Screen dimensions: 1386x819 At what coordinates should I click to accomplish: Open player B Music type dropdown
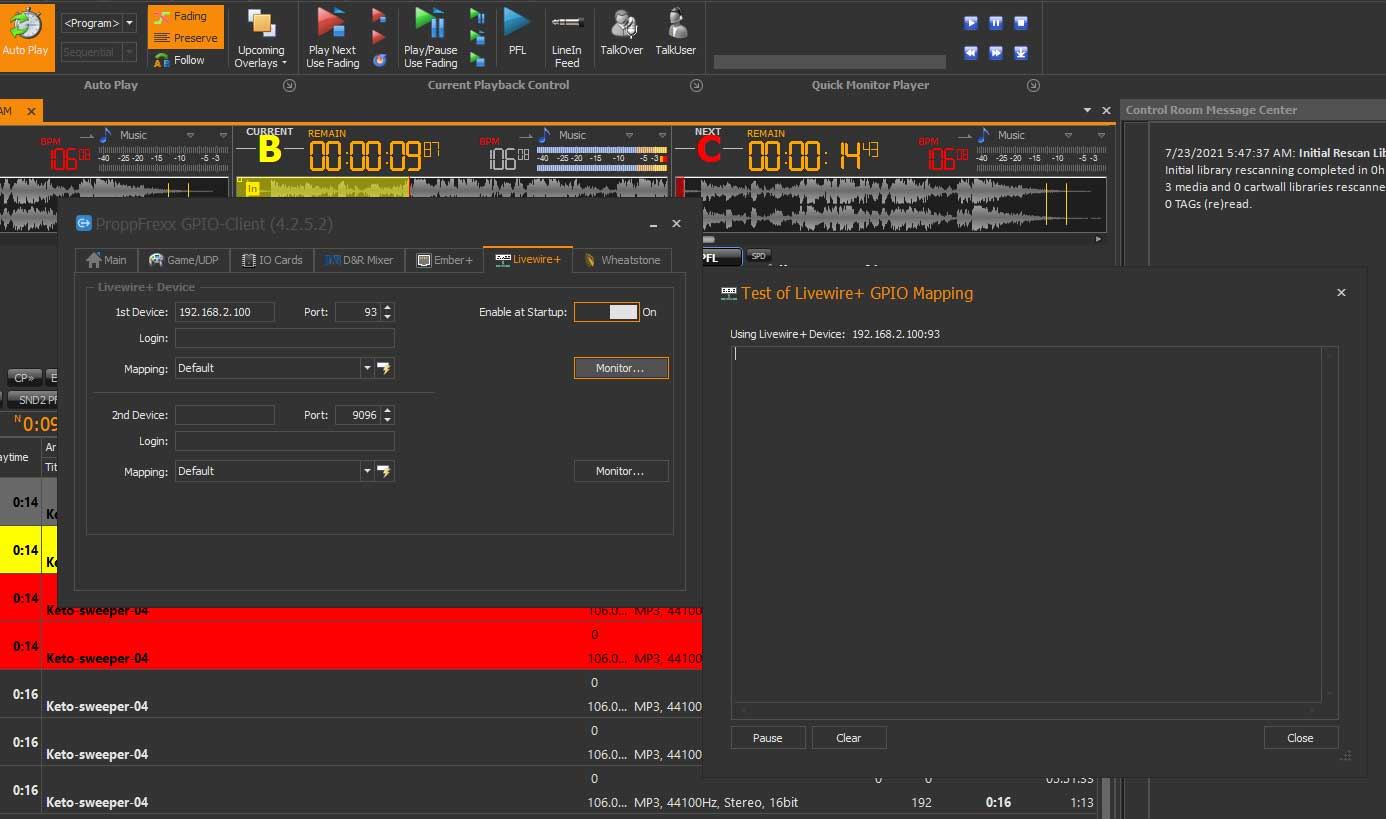tap(629, 135)
